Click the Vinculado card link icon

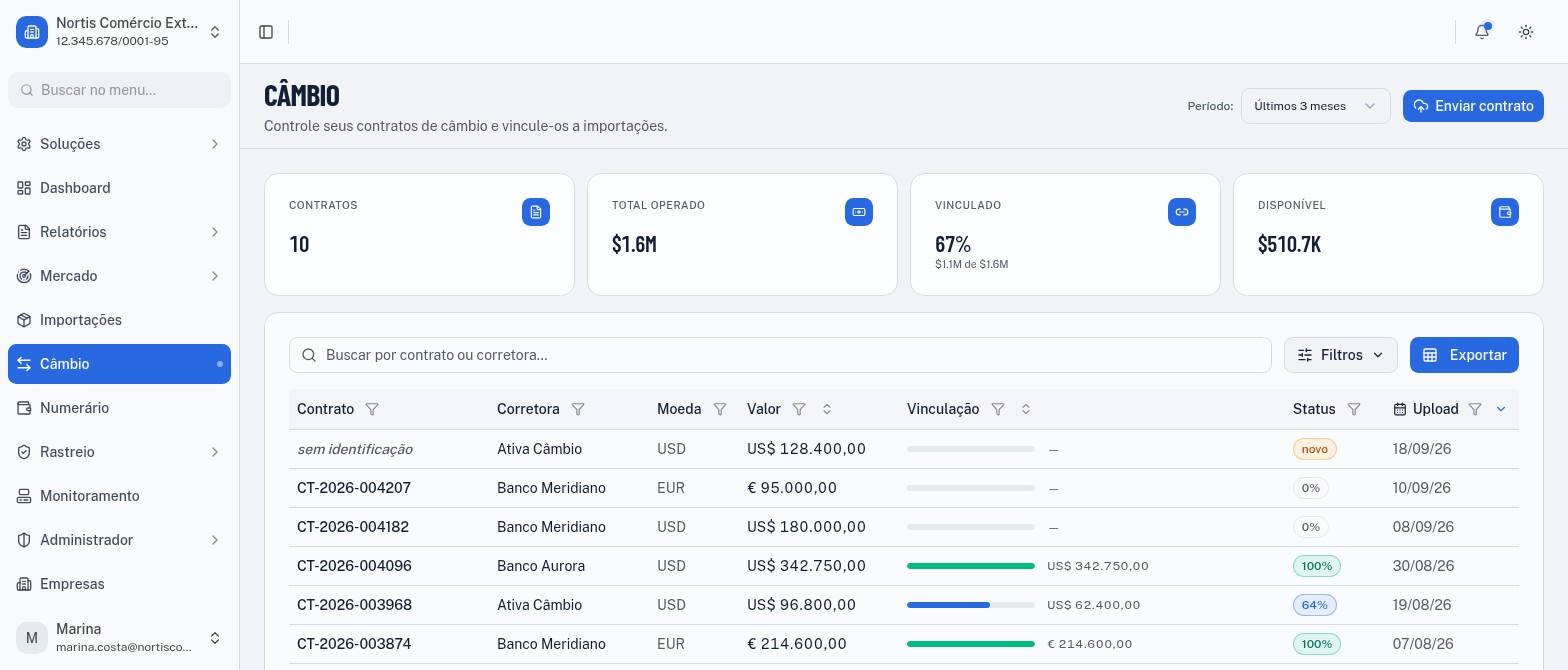(x=1182, y=212)
